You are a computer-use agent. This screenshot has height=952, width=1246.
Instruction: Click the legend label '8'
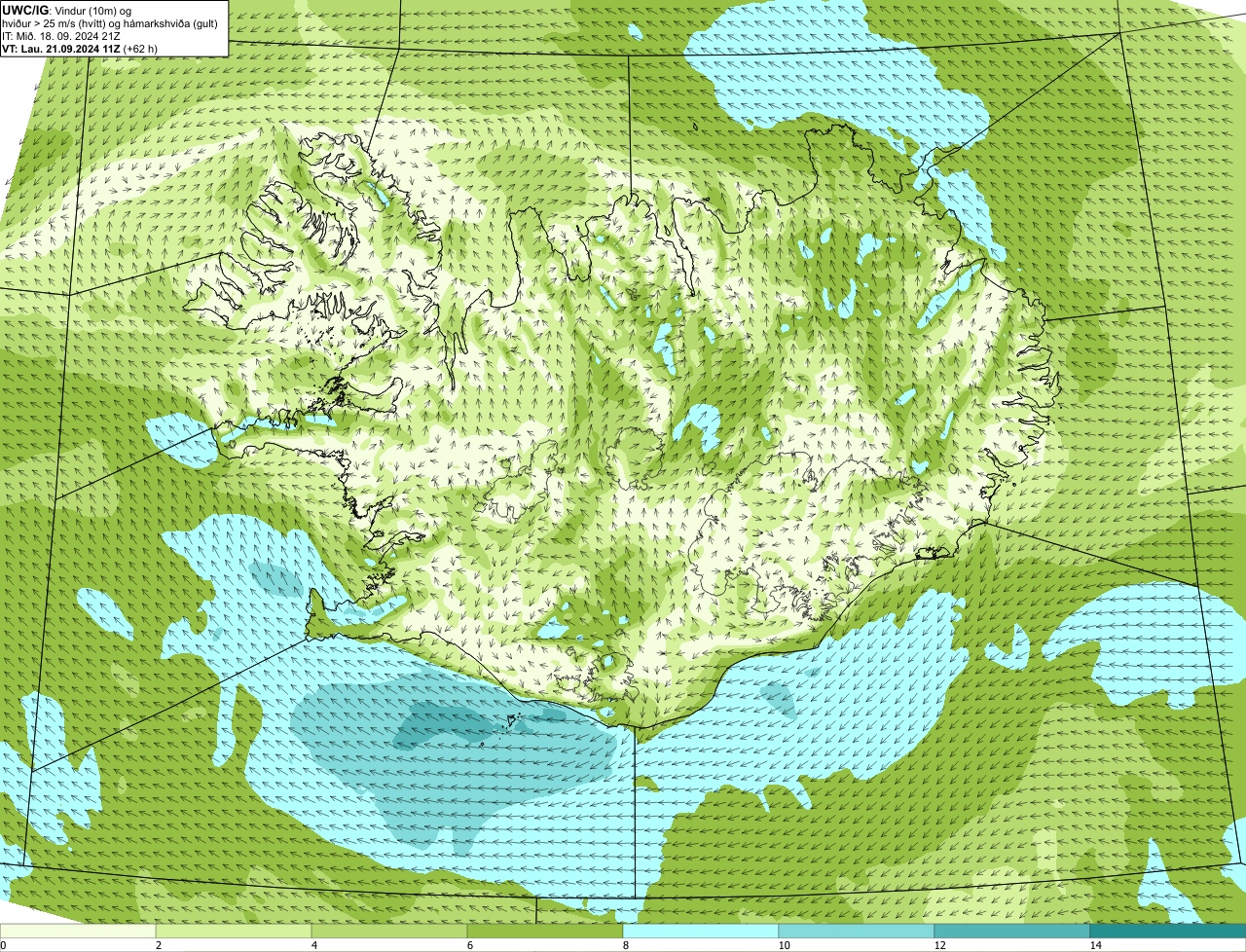tap(625, 945)
